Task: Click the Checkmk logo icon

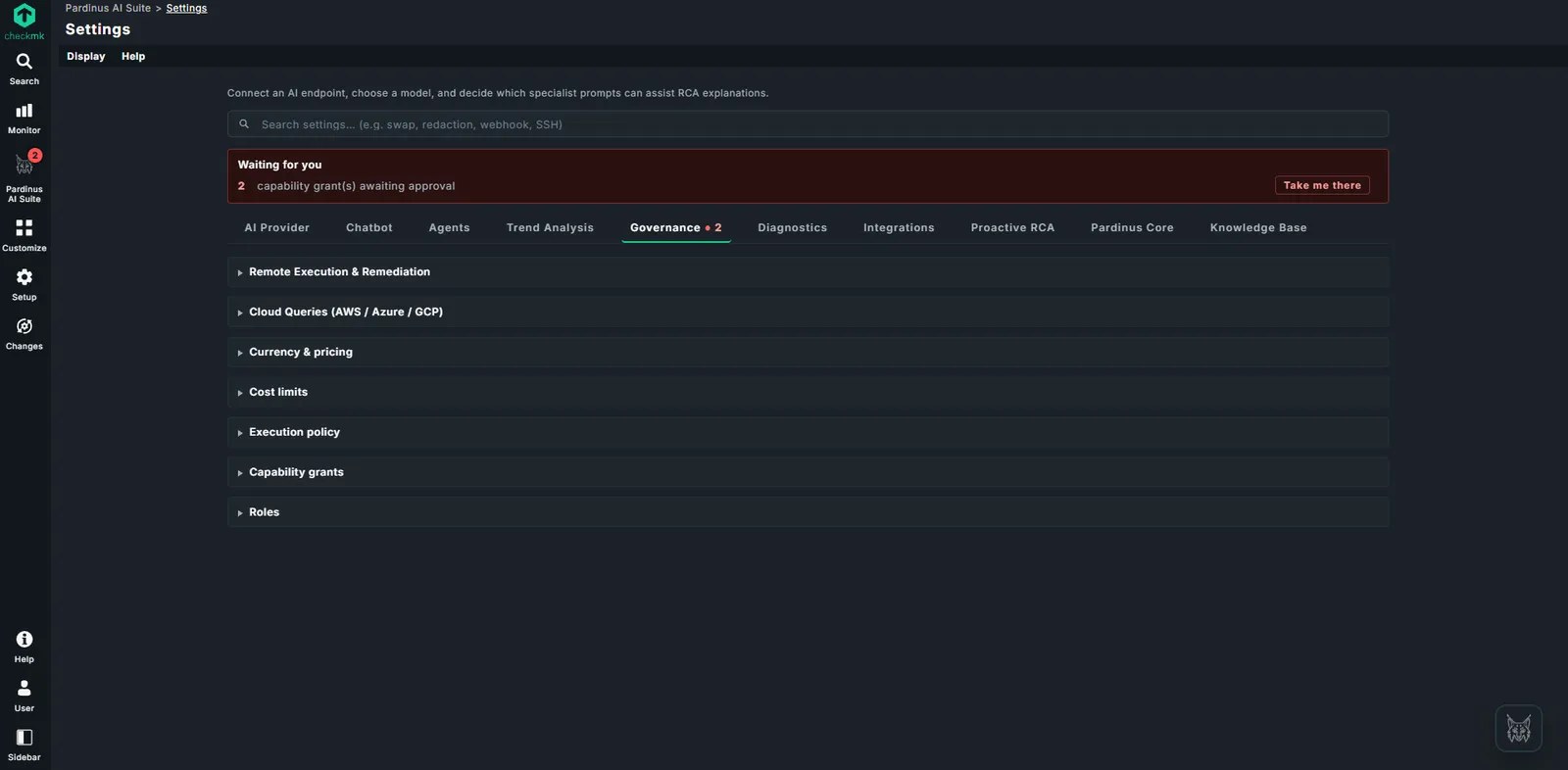Action: pyautogui.click(x=24, y=16)
